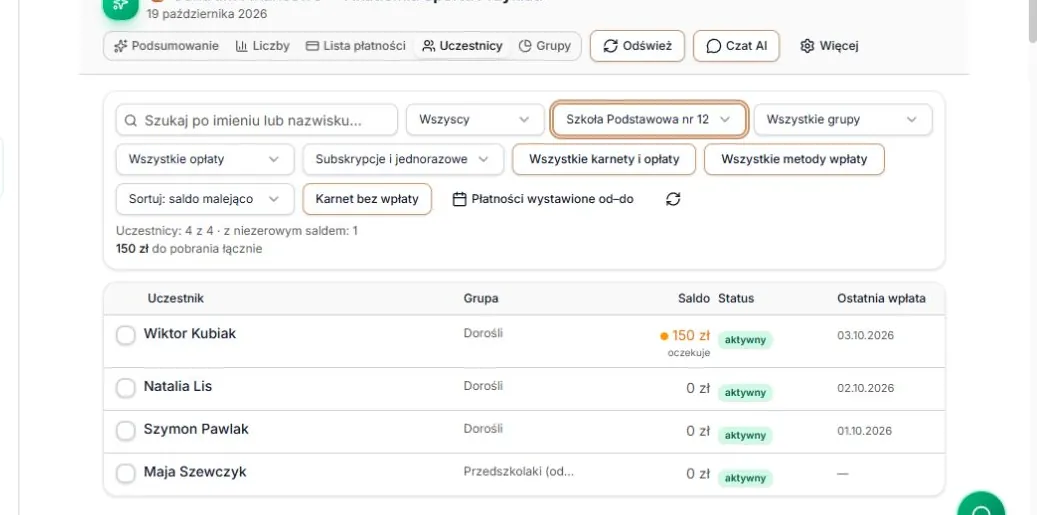
Task: Open Czat AI
Action: pos(736,46)
